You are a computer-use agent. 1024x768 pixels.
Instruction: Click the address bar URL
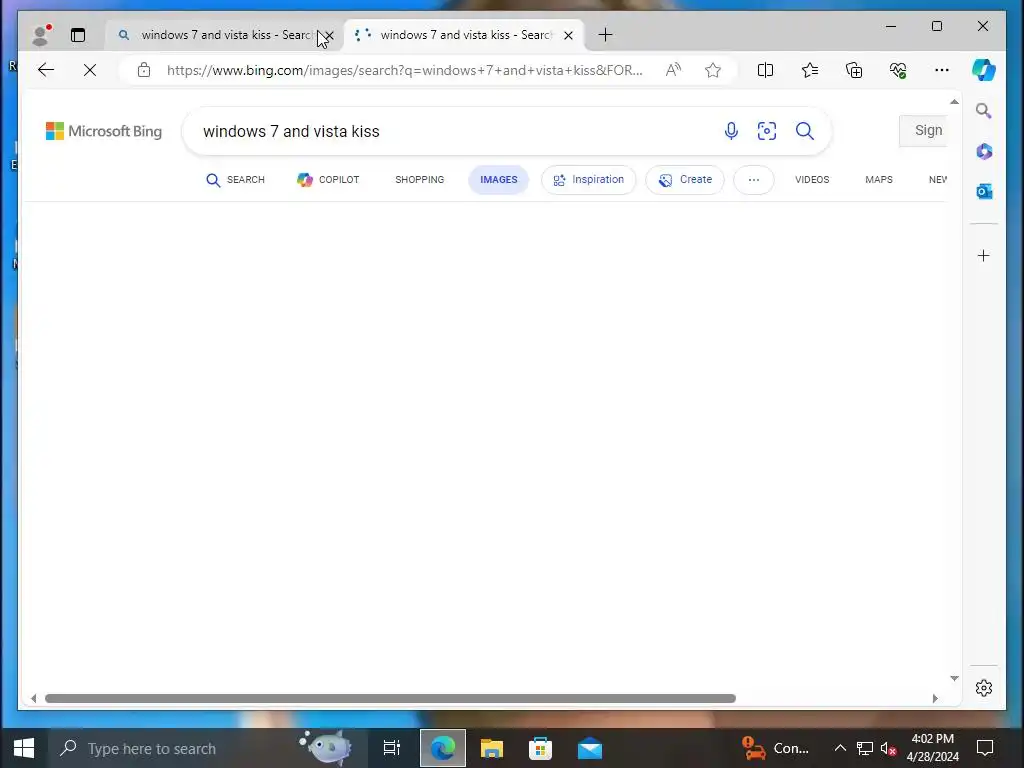(x=404, y=70)
